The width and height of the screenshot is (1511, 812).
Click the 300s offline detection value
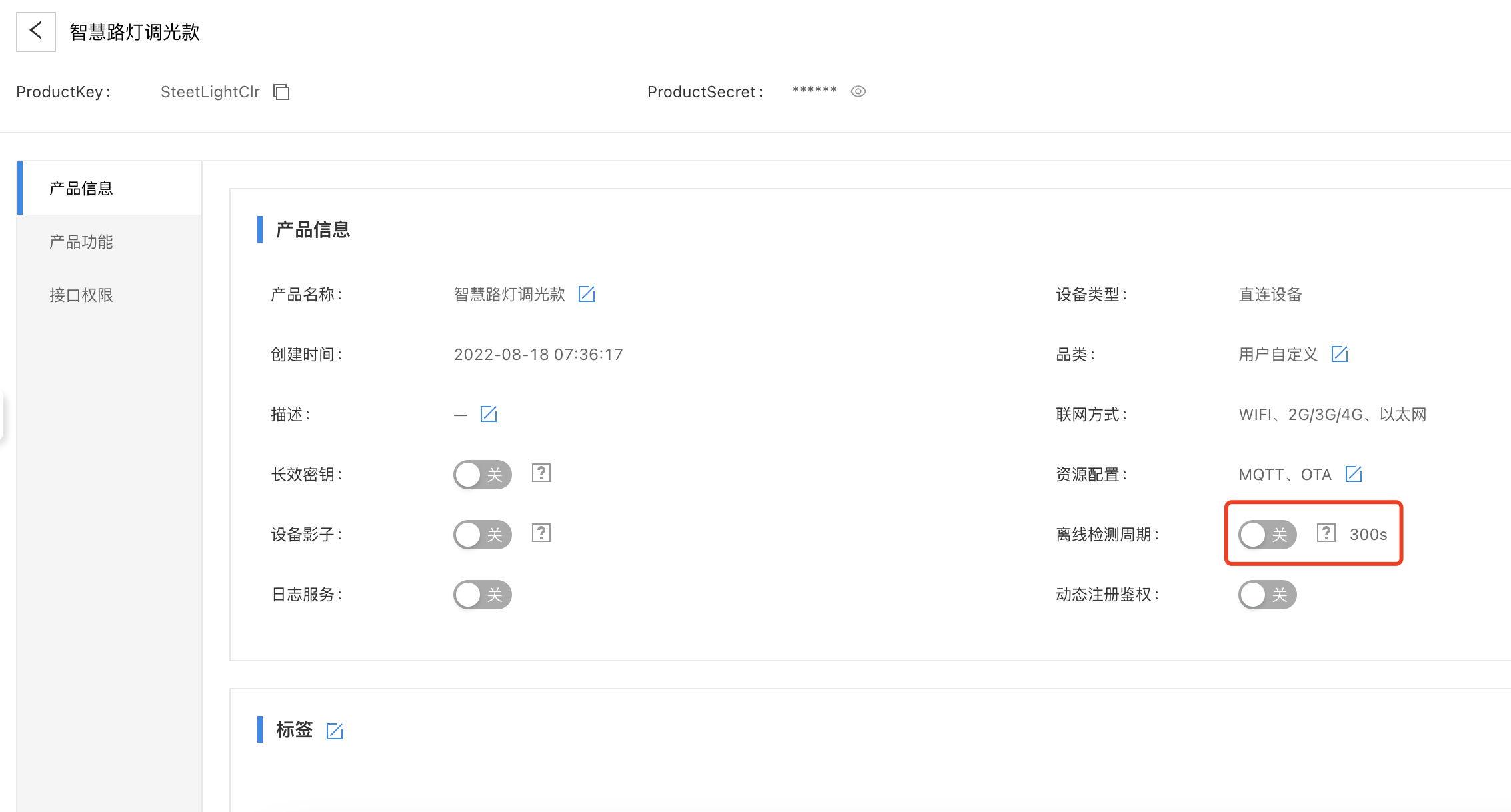(1368, 535)
